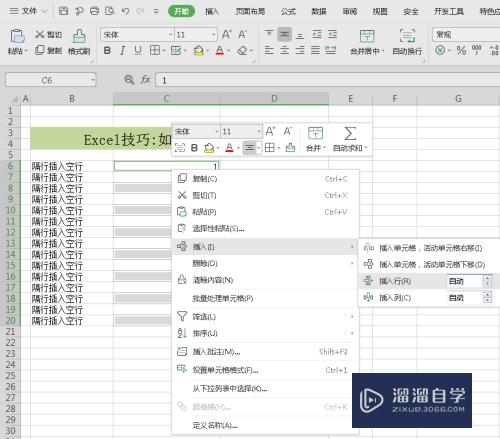The image size is (500, 439).
Task: Click the mini toolbar fill color bucket
Action: 209,148
